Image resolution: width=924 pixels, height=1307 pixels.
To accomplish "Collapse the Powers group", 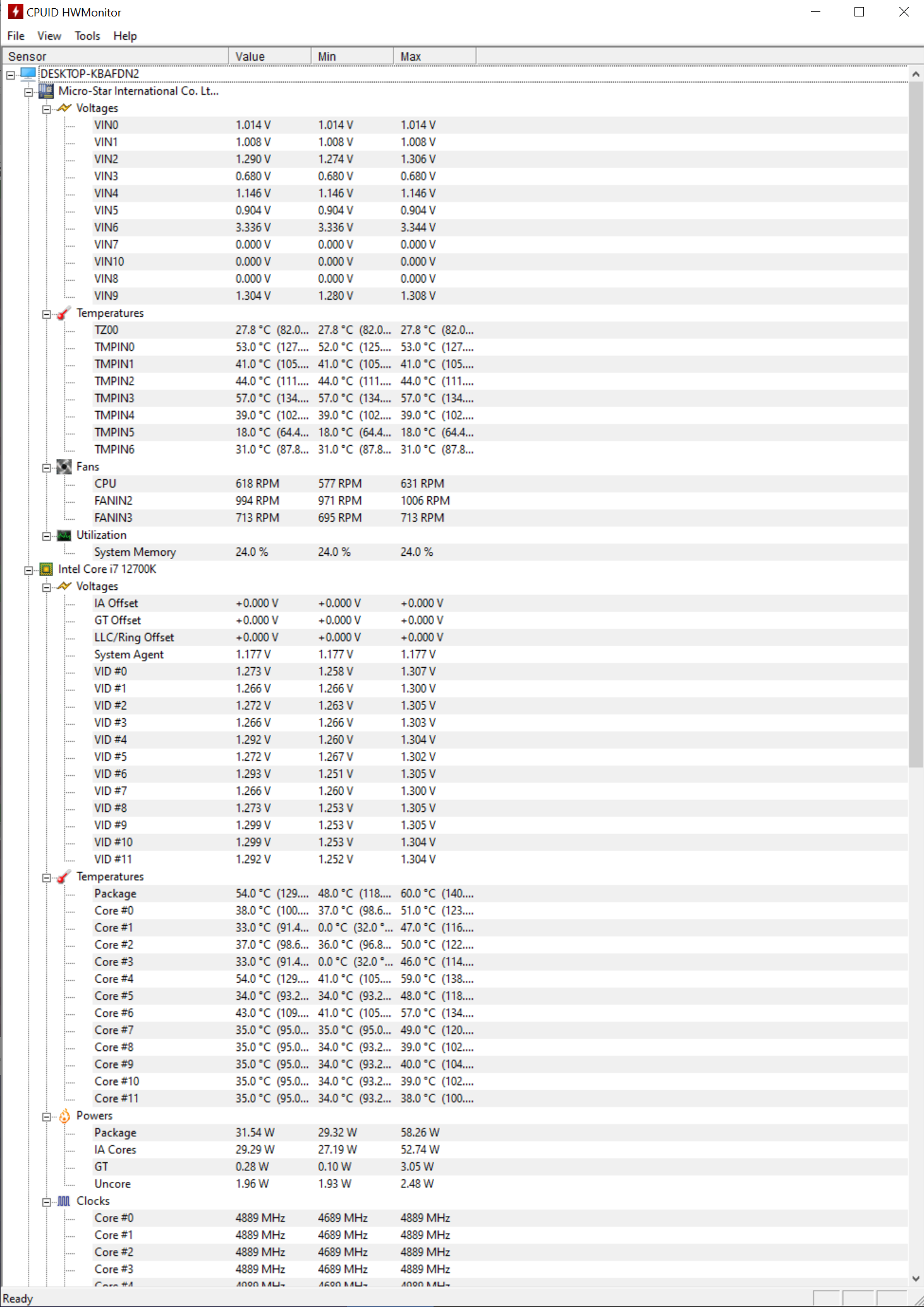I will tap(46, 1117).
